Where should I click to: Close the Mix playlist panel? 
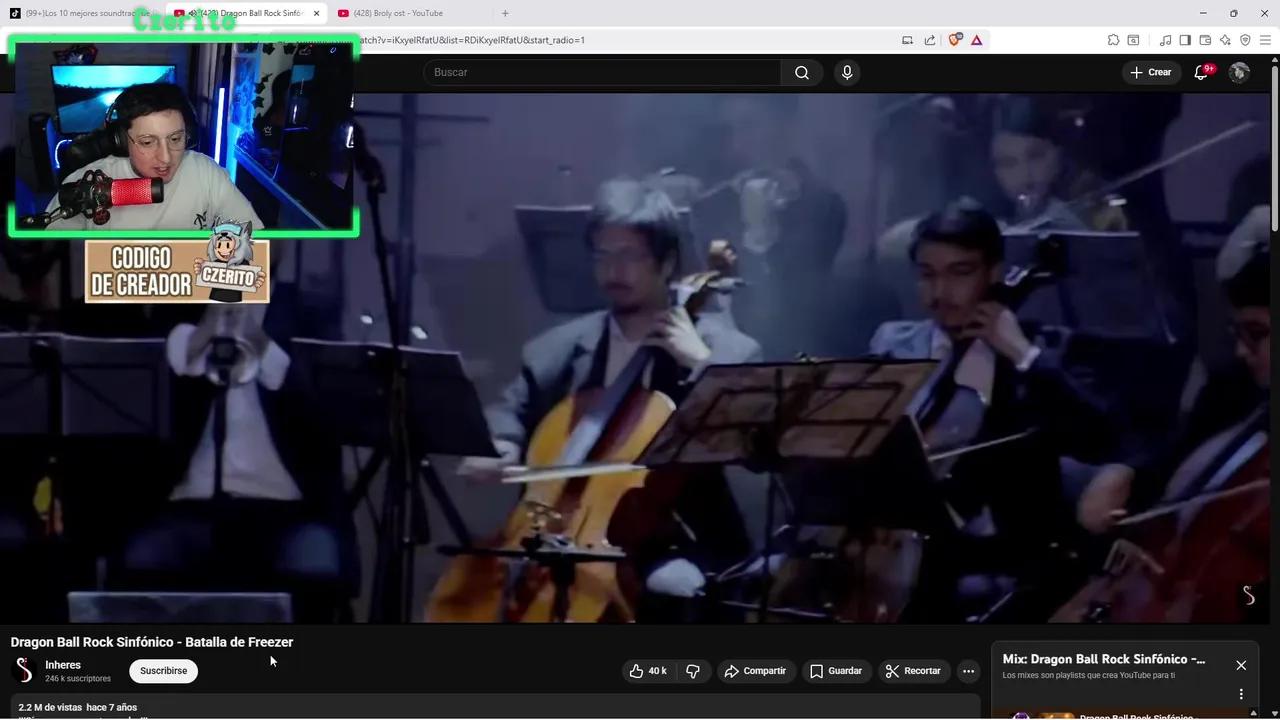click(x=1241, y=665)
